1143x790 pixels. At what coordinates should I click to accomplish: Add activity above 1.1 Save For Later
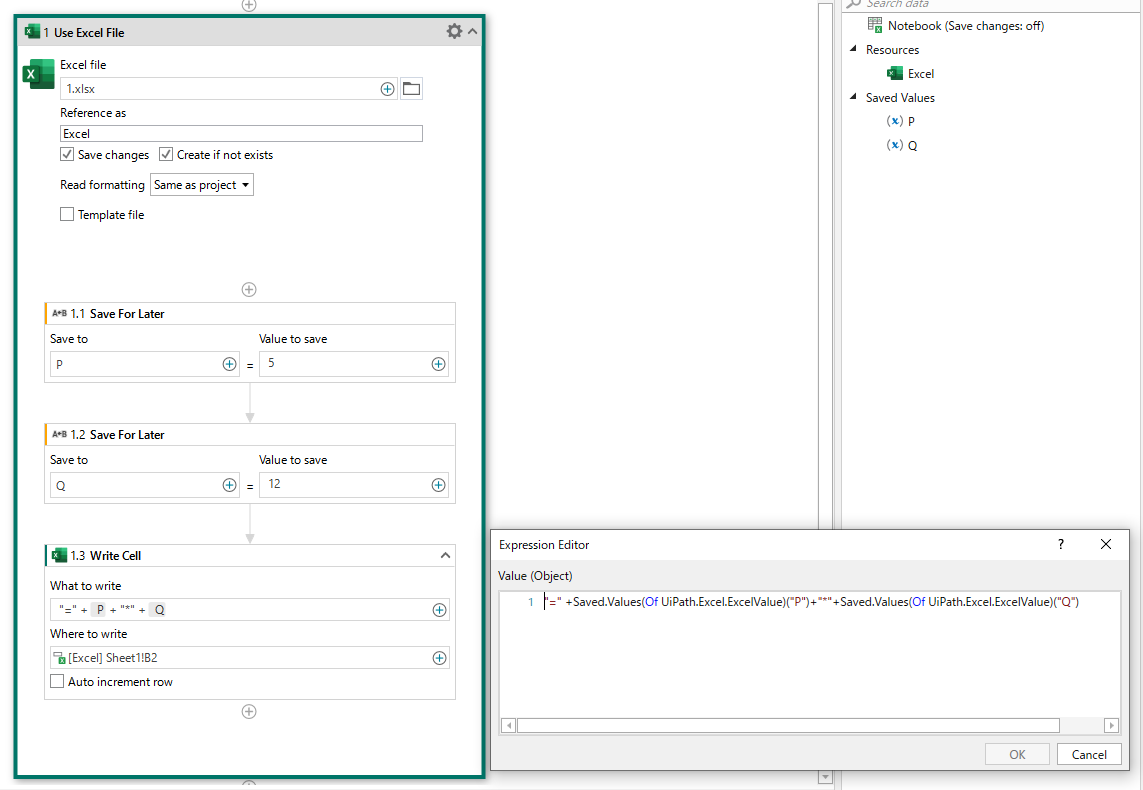coord(249,289)
